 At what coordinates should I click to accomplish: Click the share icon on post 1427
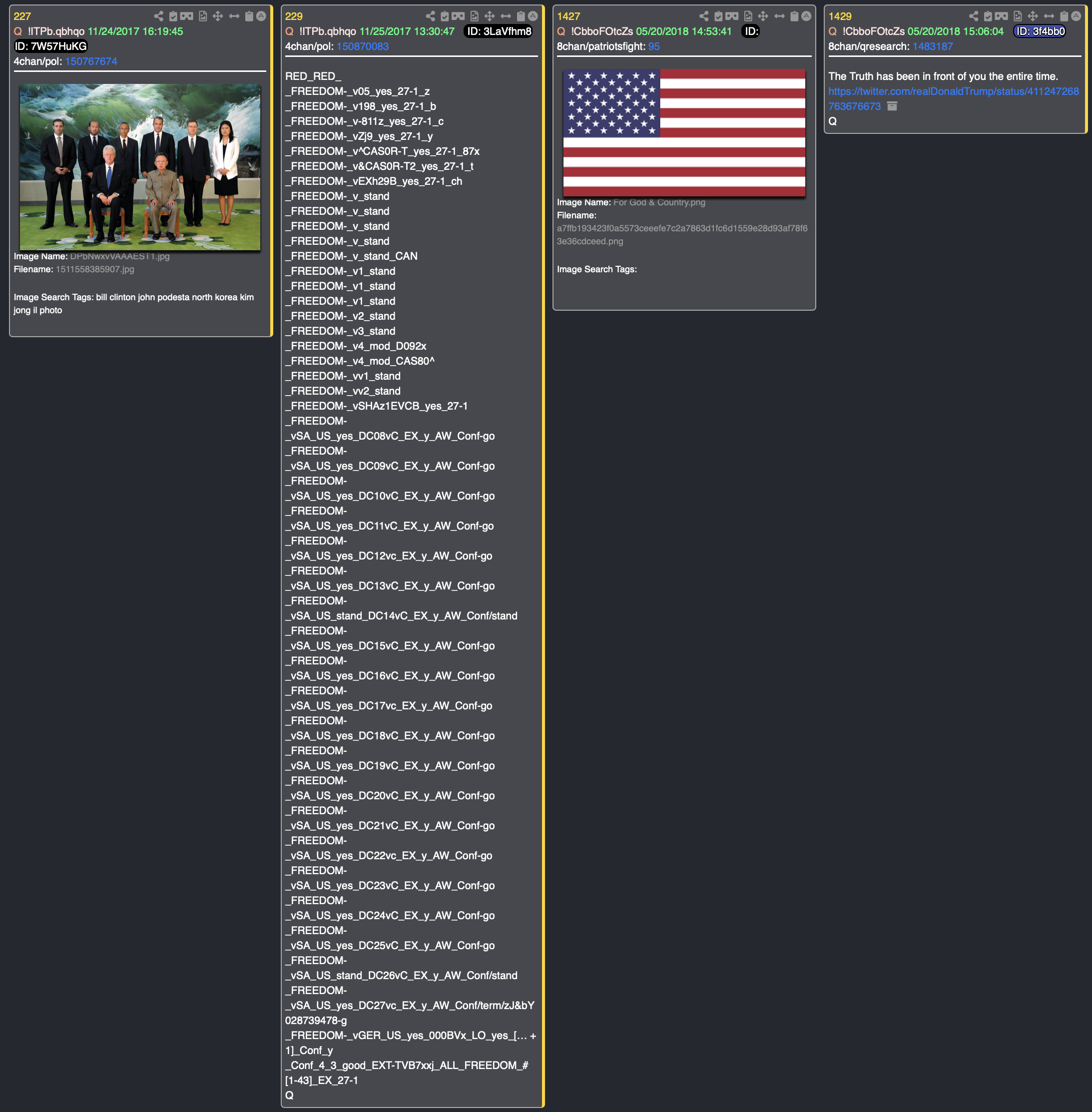(x=704, y=16)
